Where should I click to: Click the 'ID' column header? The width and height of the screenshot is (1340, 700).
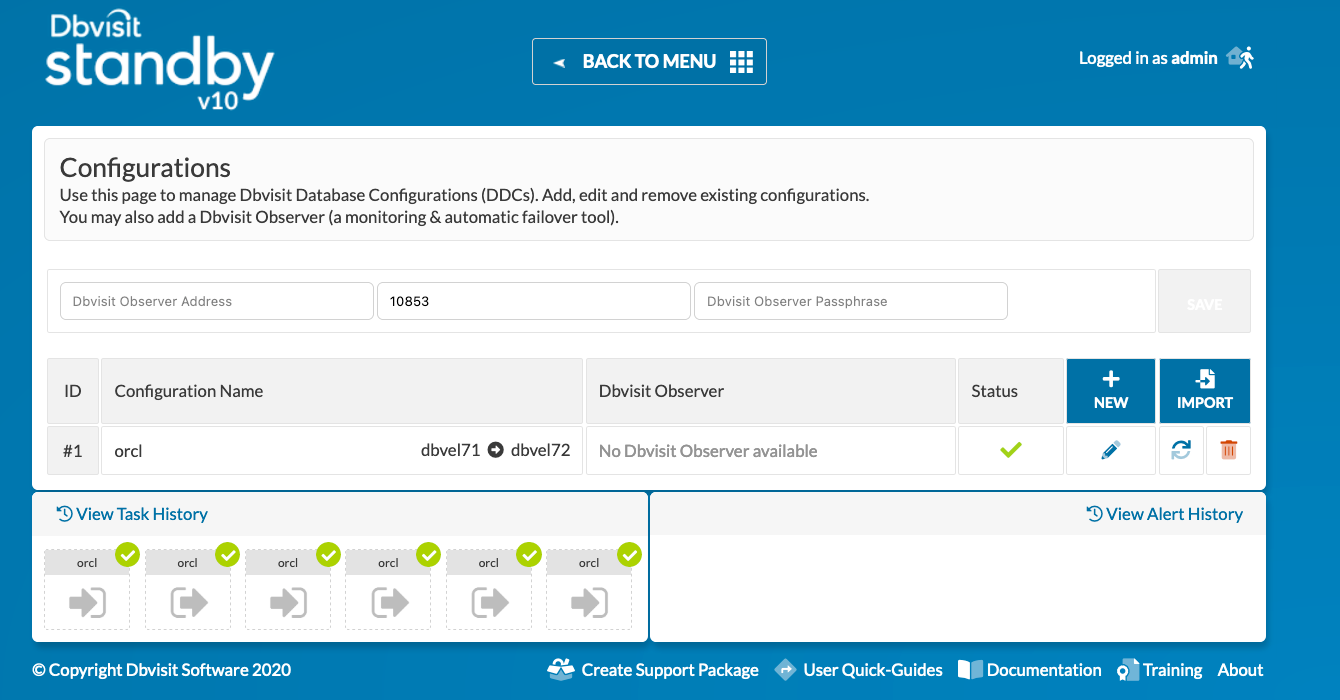click(x=73, y=391)
